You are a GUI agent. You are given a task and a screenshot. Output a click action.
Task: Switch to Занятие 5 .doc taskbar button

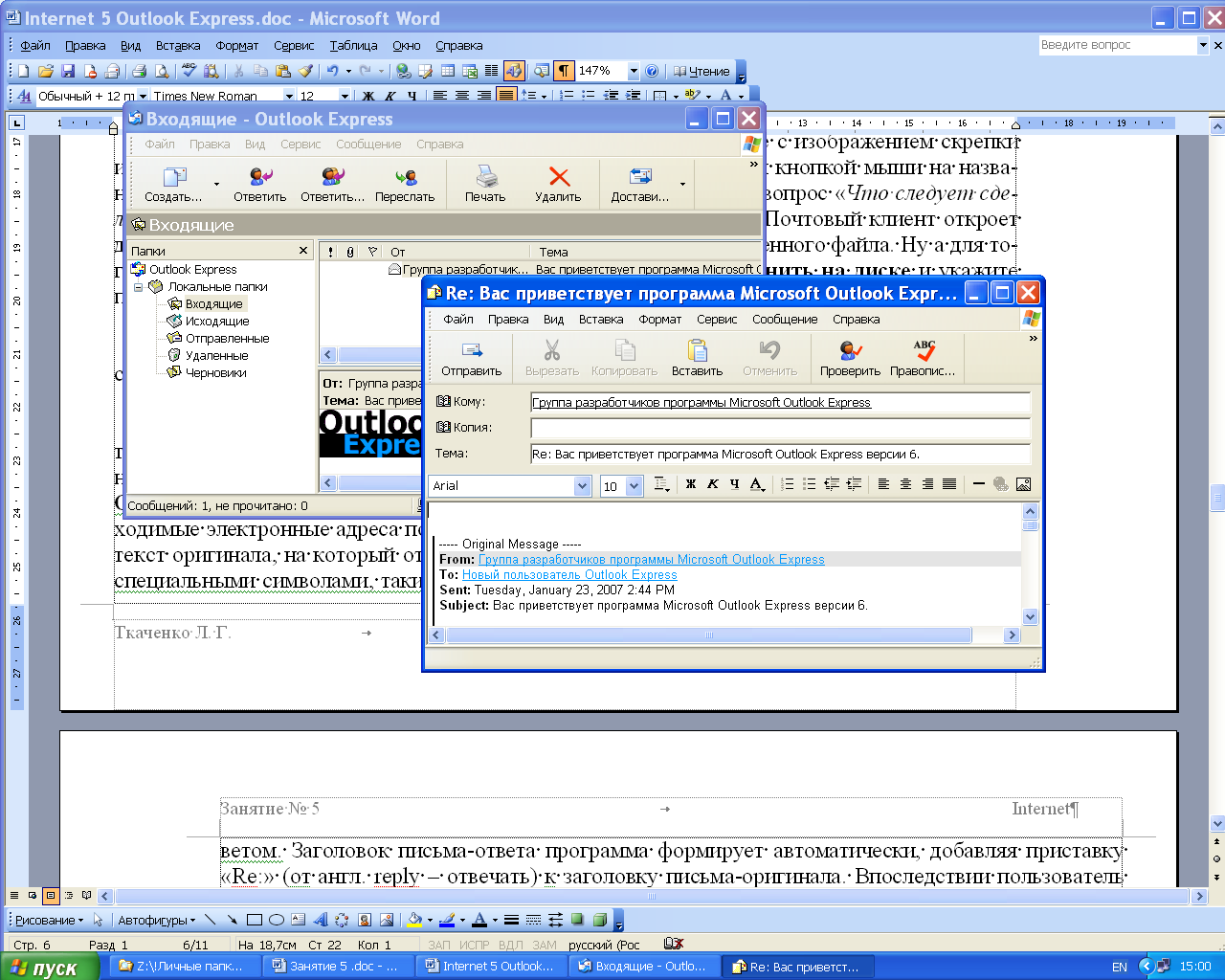coord(339,966)
